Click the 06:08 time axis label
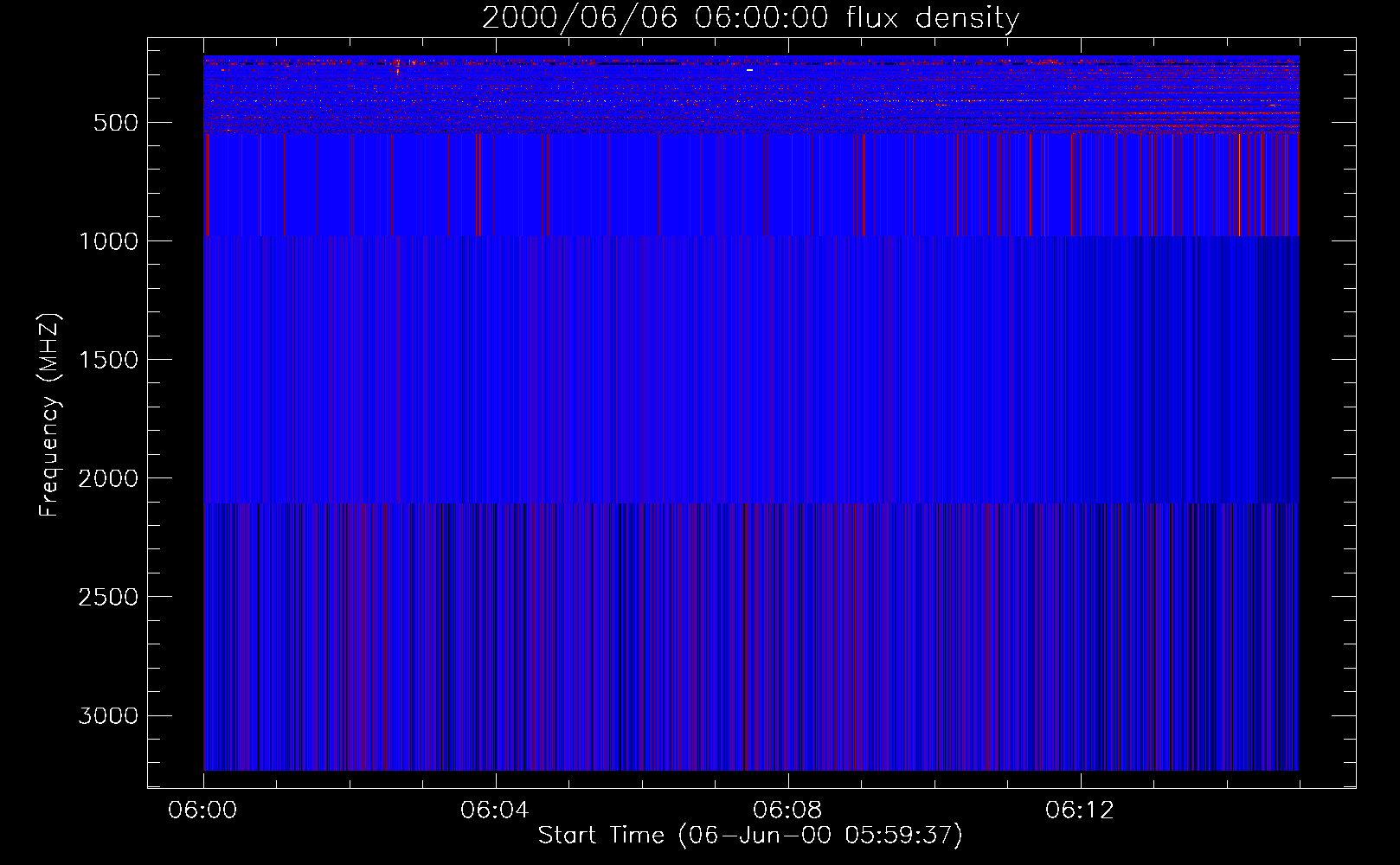 [x=787, y=811]
